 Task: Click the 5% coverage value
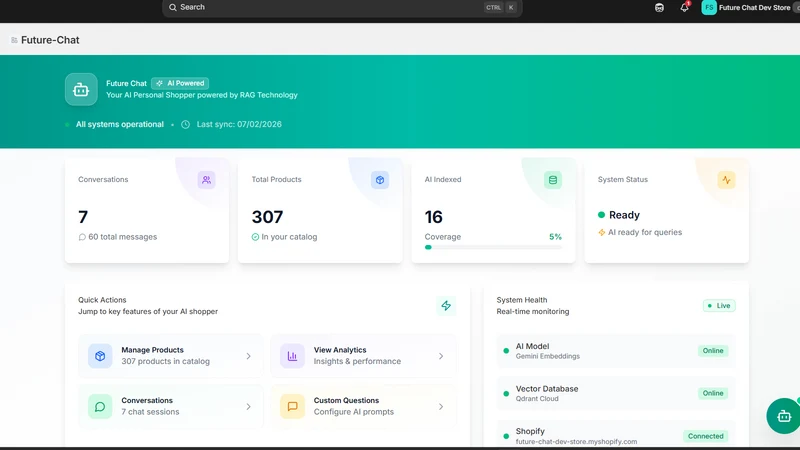coord(555,237)
